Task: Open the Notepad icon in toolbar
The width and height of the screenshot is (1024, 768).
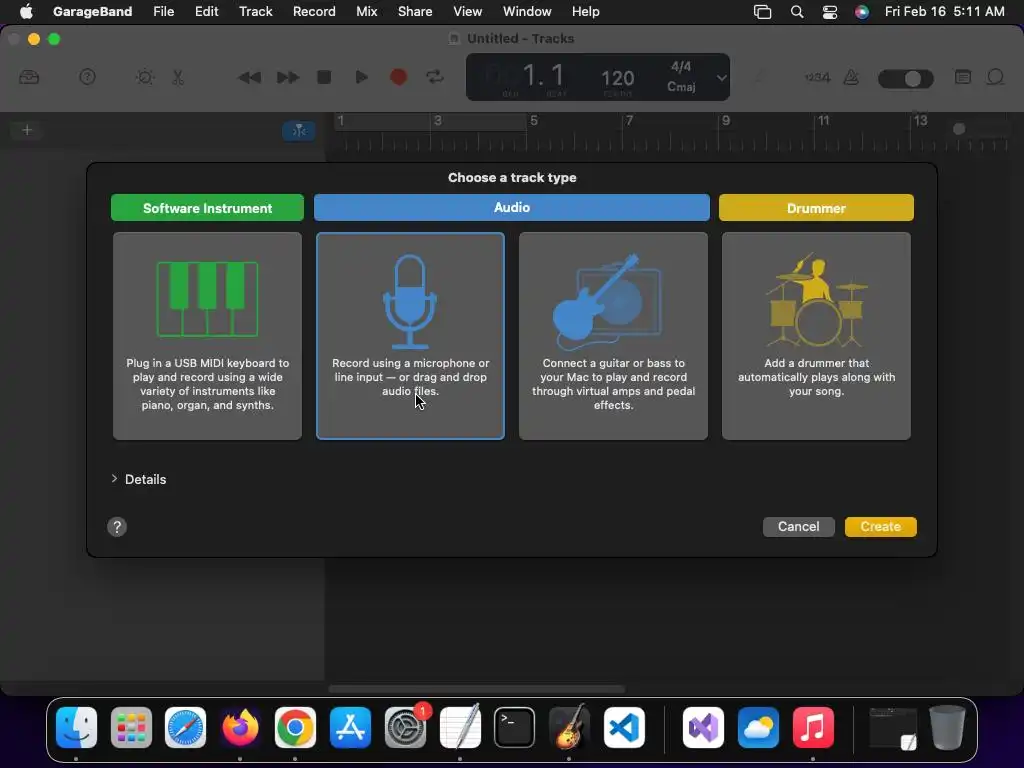Action: [963, 78]
